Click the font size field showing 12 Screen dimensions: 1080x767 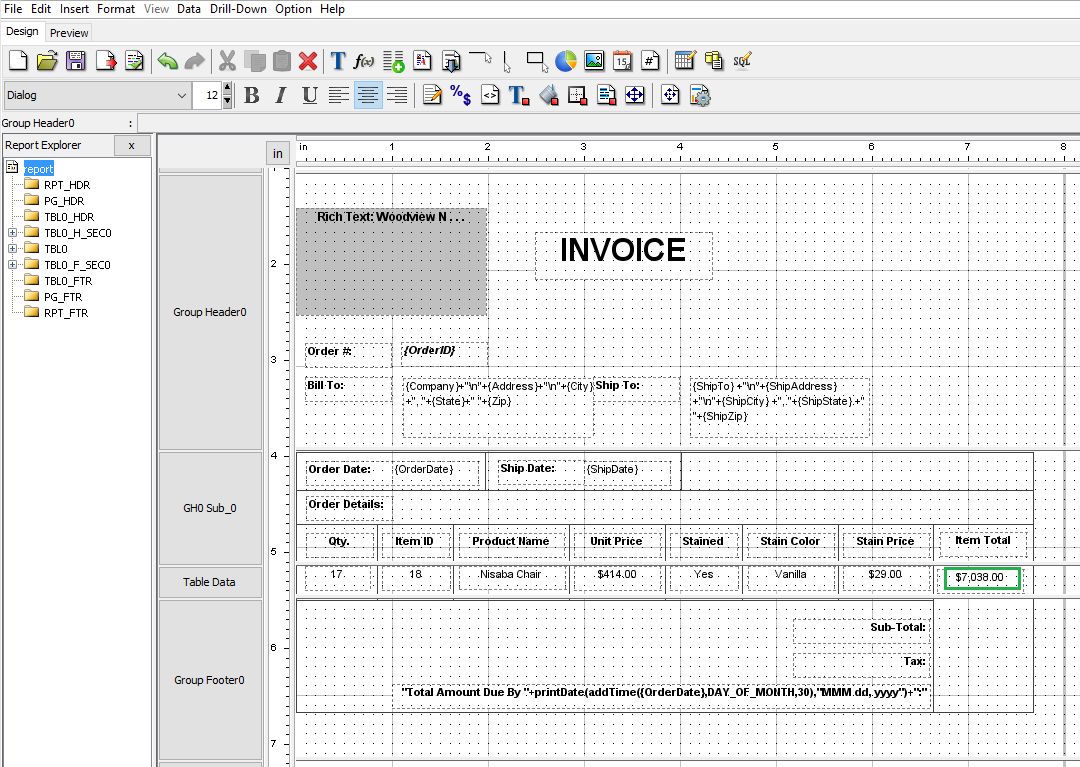208,95
